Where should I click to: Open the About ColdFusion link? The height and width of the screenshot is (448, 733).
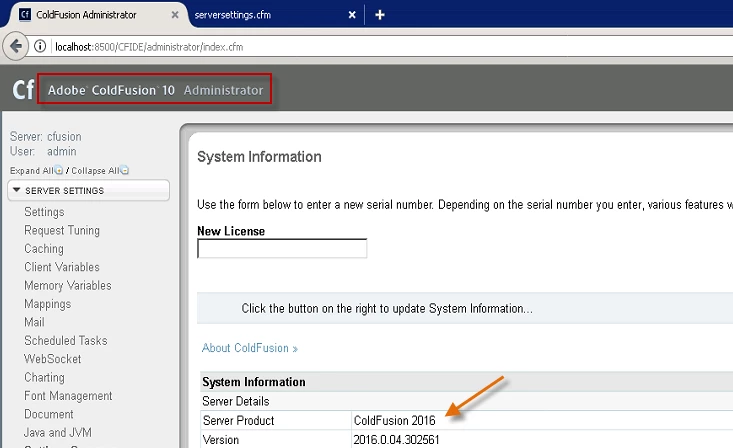(250, 348)
